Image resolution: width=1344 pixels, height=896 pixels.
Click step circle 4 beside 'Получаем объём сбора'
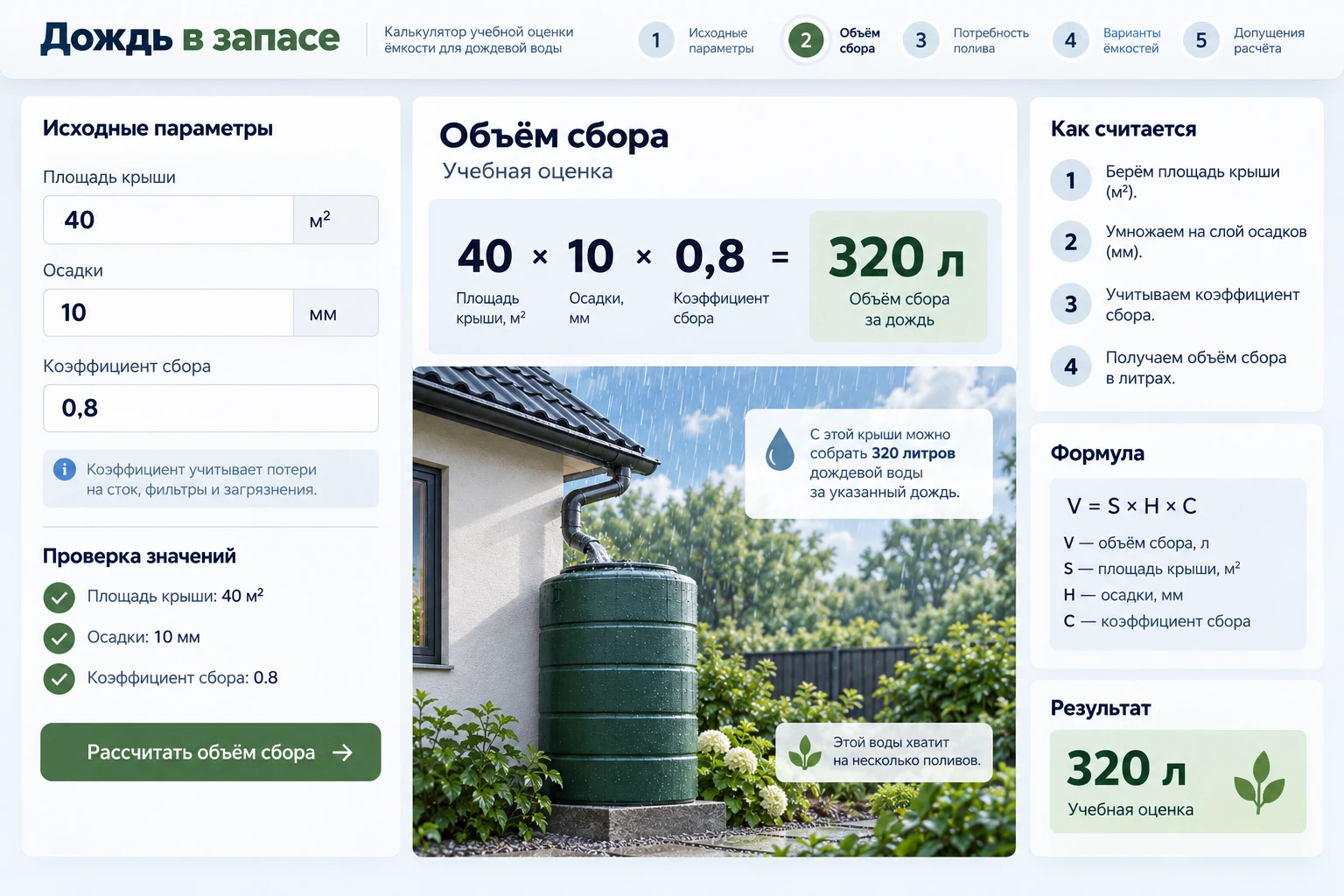pyautogui.click(x=1071, y=367)
